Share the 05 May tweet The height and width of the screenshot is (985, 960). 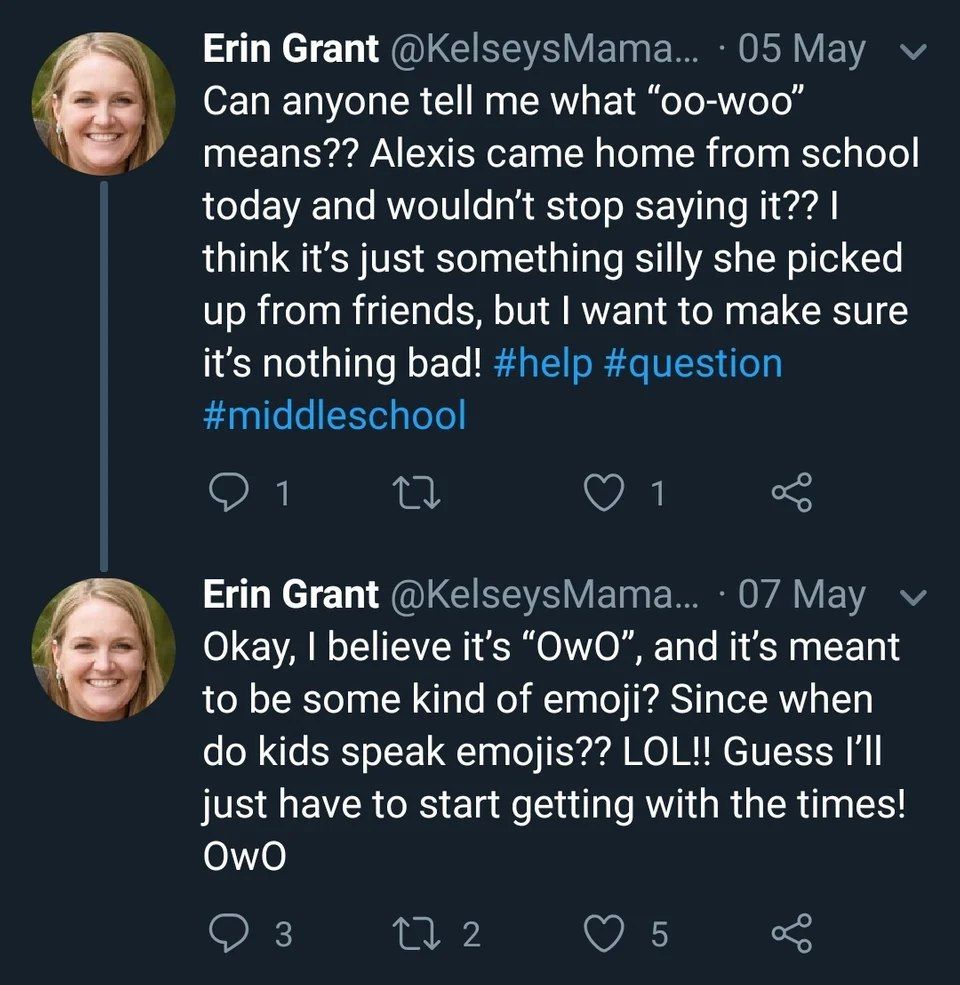click(x=793, y=494)
